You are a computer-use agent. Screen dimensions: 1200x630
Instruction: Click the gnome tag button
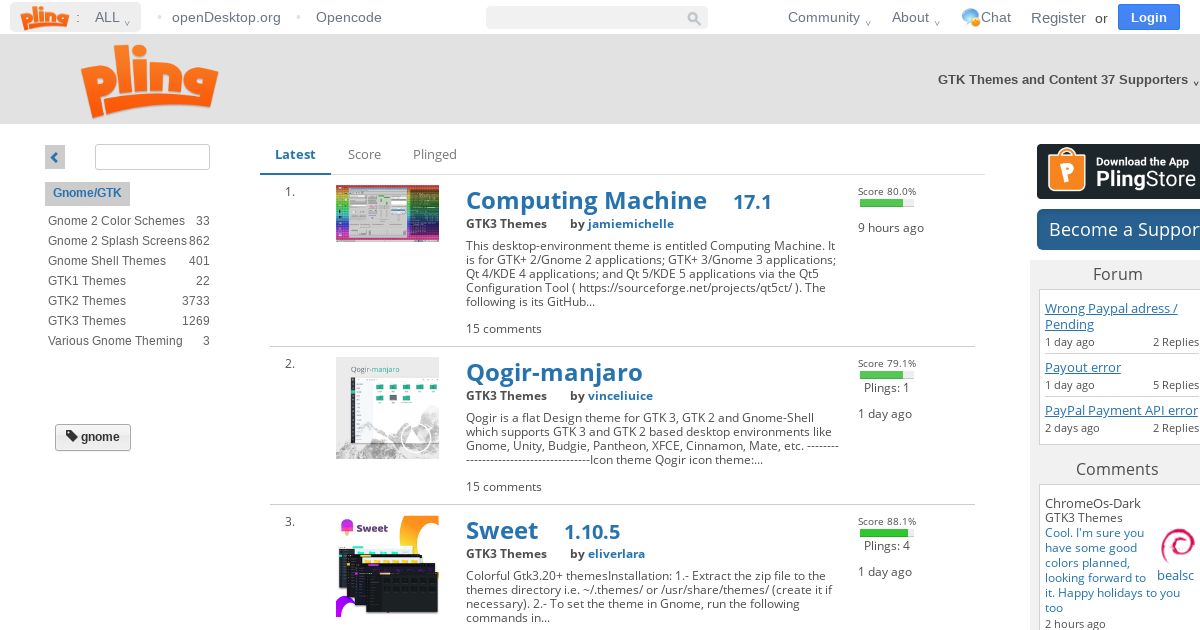coord(93,437)
